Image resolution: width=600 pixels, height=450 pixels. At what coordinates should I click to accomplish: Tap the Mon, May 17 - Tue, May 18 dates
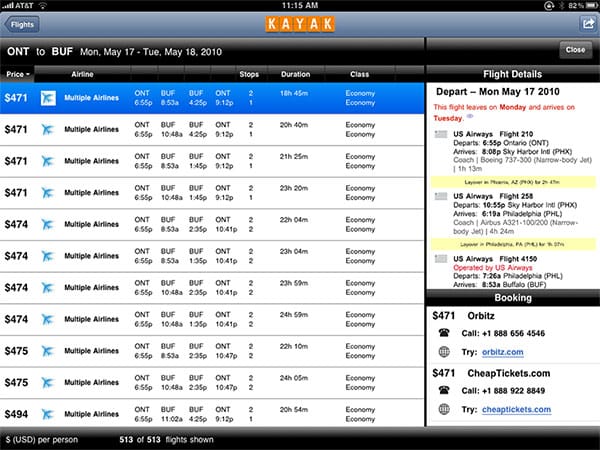click(151, 52)
